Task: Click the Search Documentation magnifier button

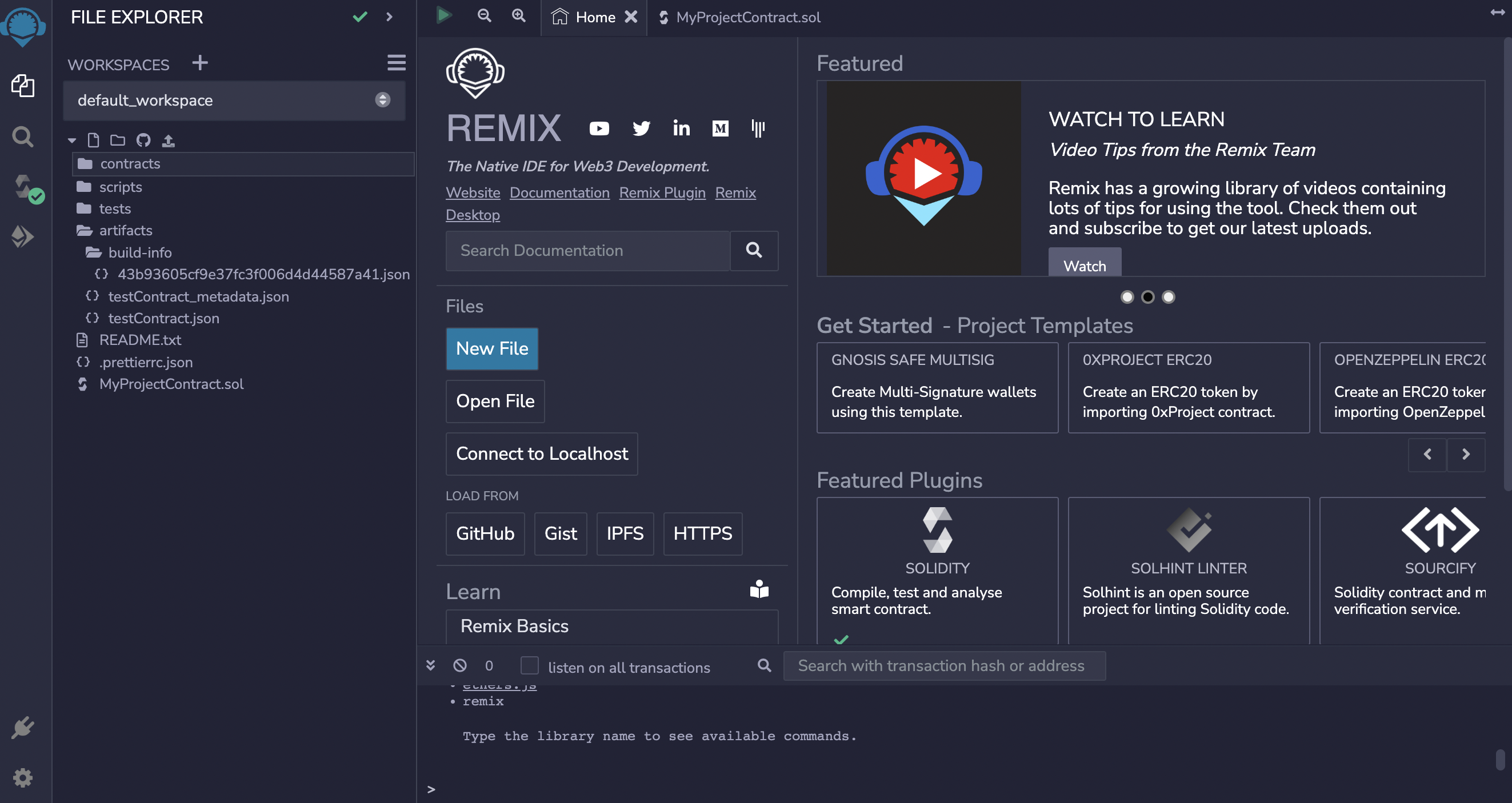Action: pyautogui.click(x=754, y=251)
